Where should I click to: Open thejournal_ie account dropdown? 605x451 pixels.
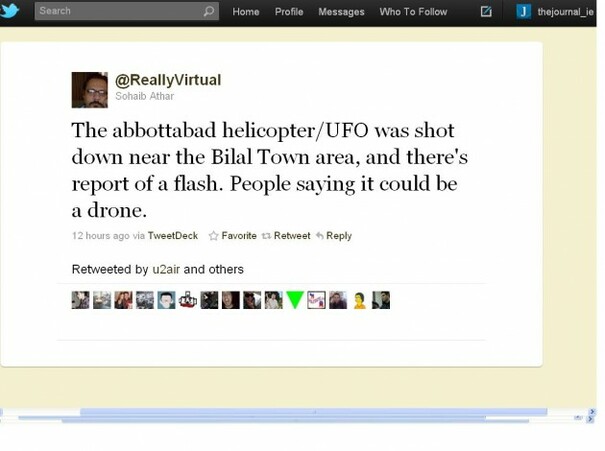(x=565, y=12)
